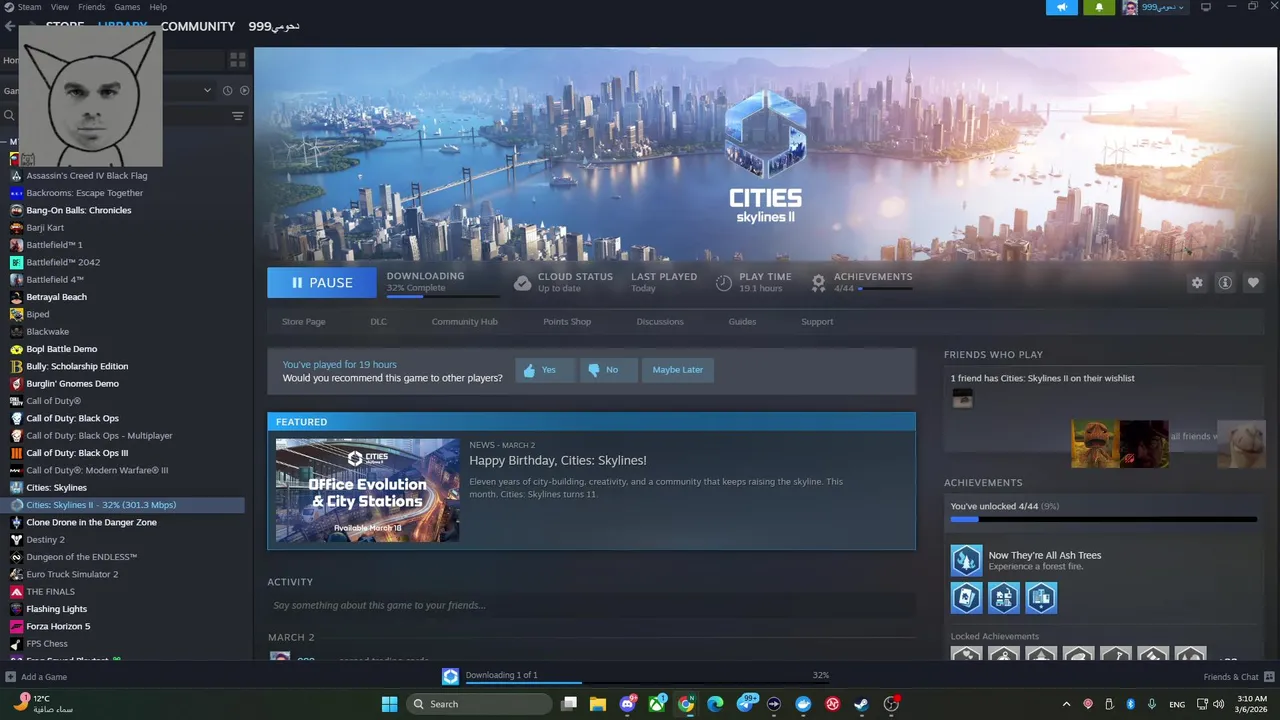Click the Cloud Status icon
Screen dimensions: 1280x720
point(522,283)
